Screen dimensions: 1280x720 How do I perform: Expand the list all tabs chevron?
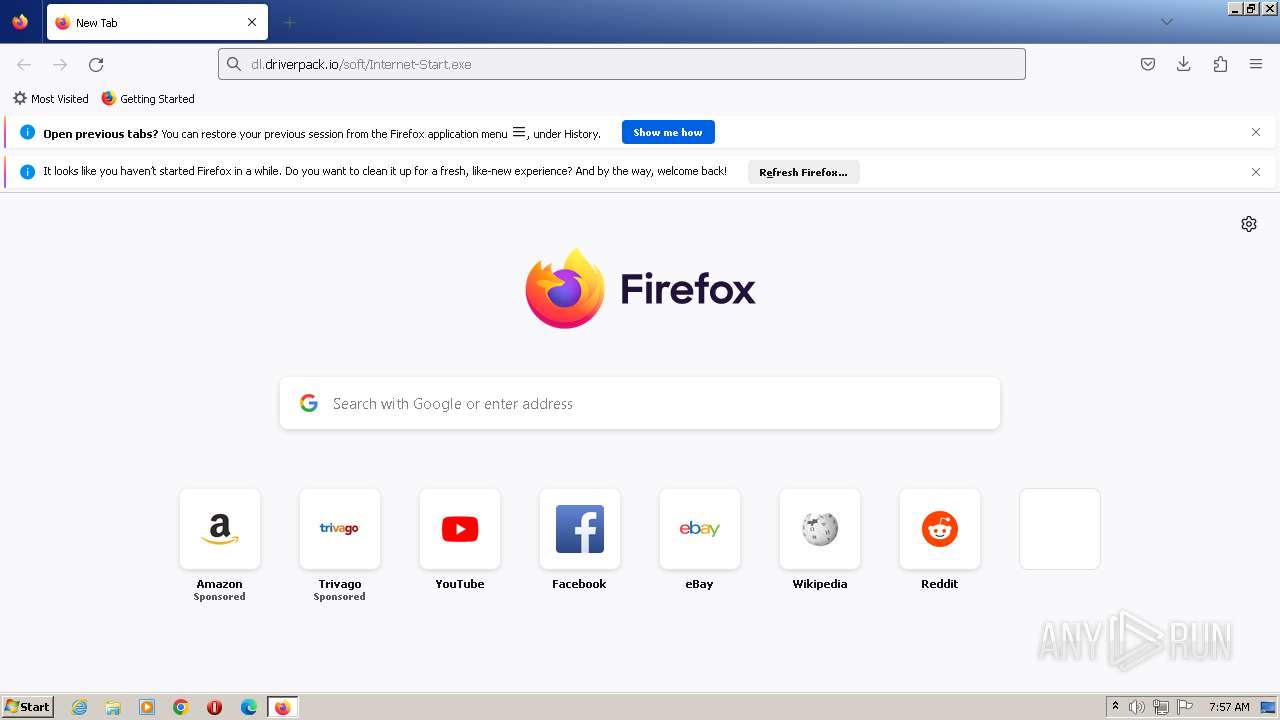[1166, 22]
